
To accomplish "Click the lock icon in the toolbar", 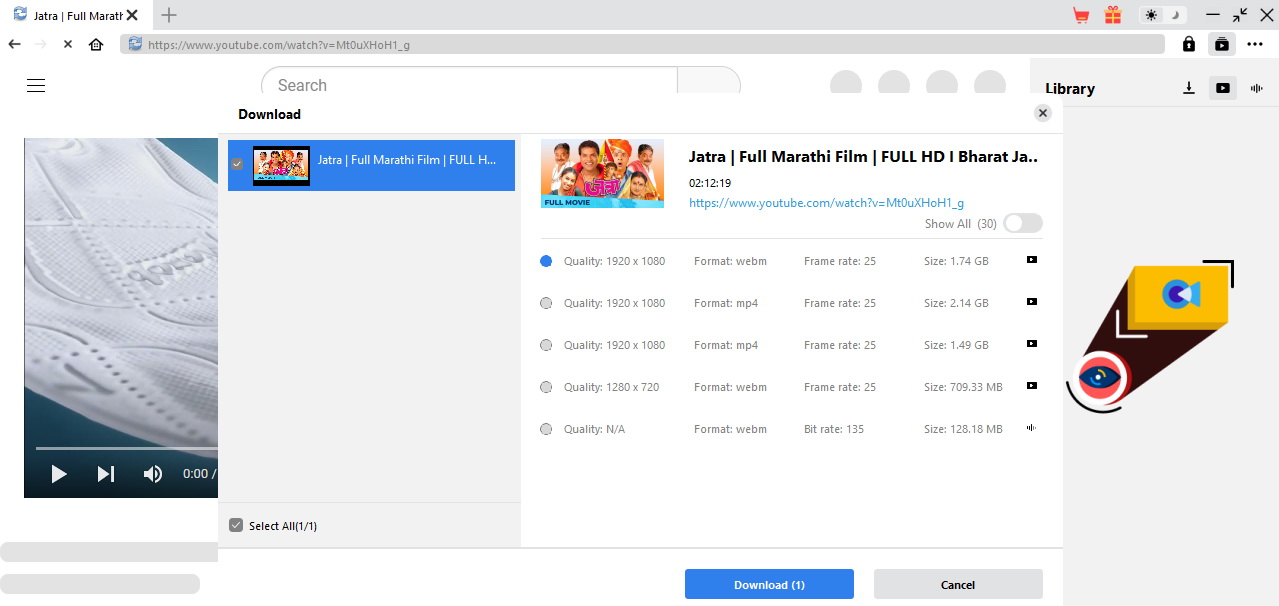I will click(x=1188, y=44).
